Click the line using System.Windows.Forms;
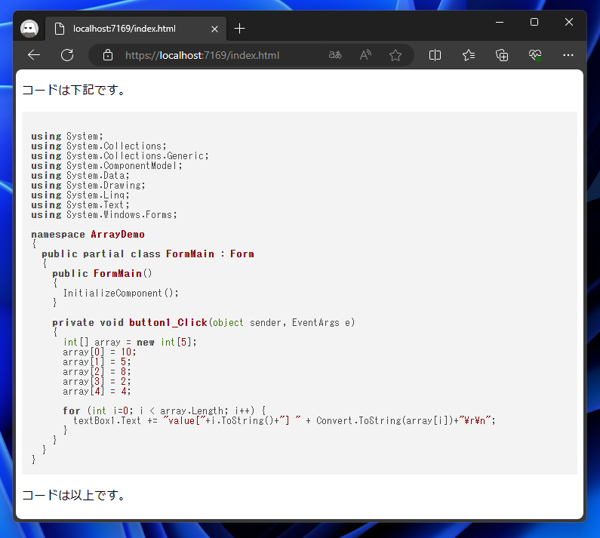This screenshot has width=600, height=538. (104, 215)
